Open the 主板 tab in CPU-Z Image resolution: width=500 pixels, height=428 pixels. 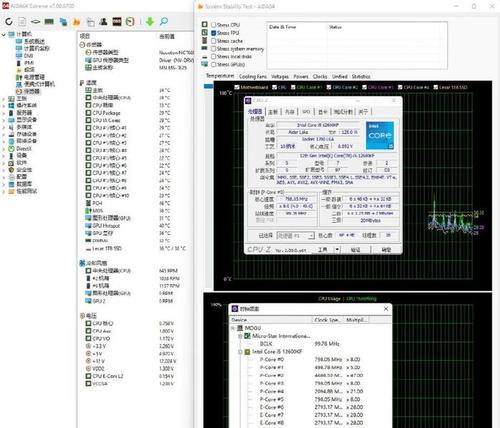click(273, 112)
